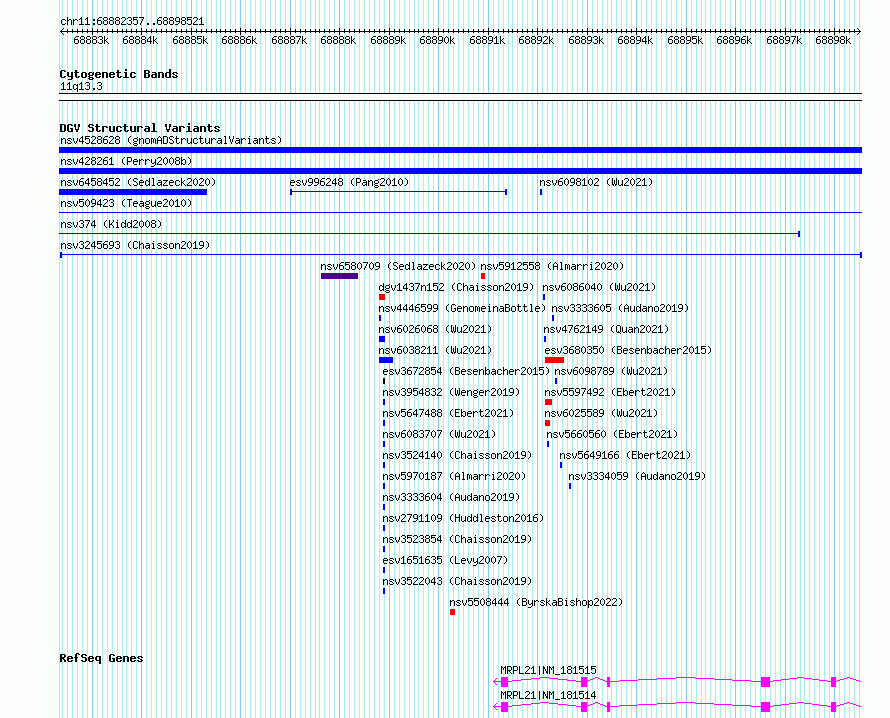Open nsv6083707 (Wu2021) label
The height and width of the screenshot is (718, 890).
pyautogui.click(x=439, y=434)
